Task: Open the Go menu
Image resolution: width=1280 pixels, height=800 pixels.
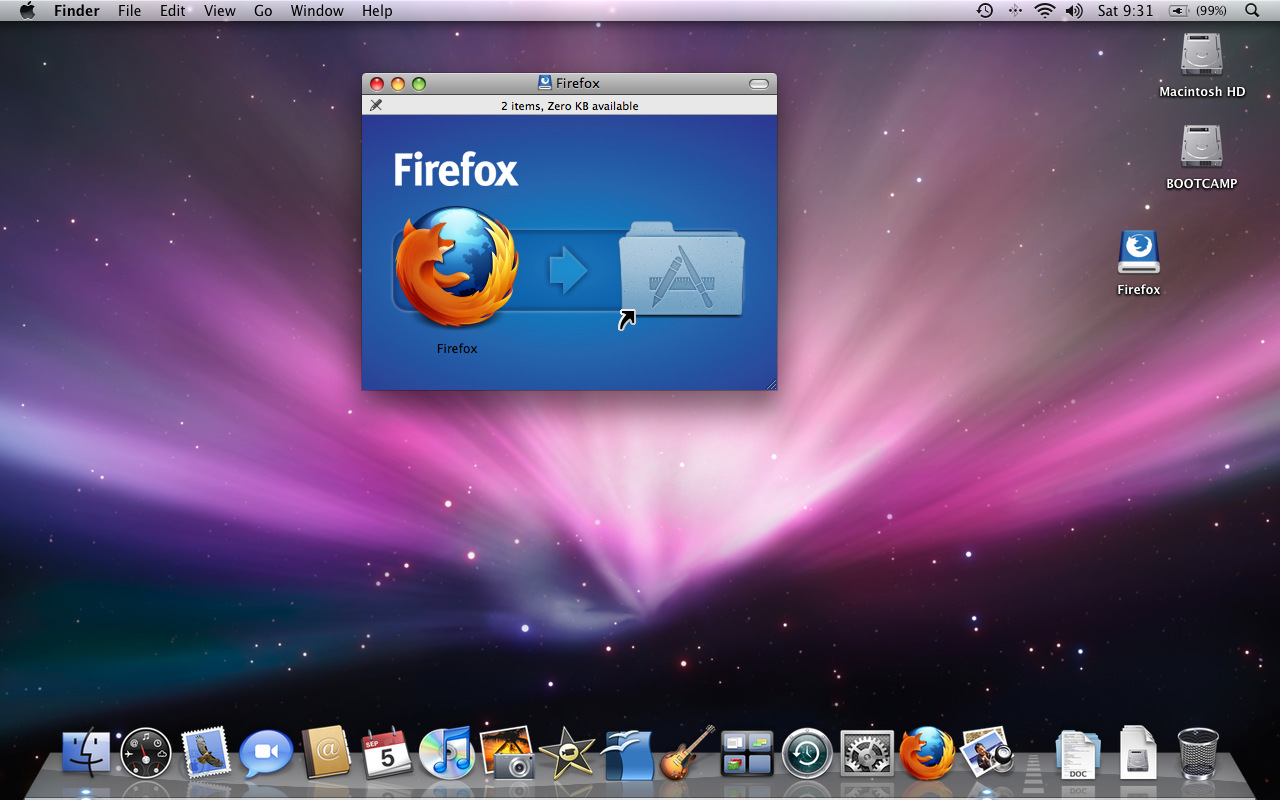Action: (x=263, y=11)
